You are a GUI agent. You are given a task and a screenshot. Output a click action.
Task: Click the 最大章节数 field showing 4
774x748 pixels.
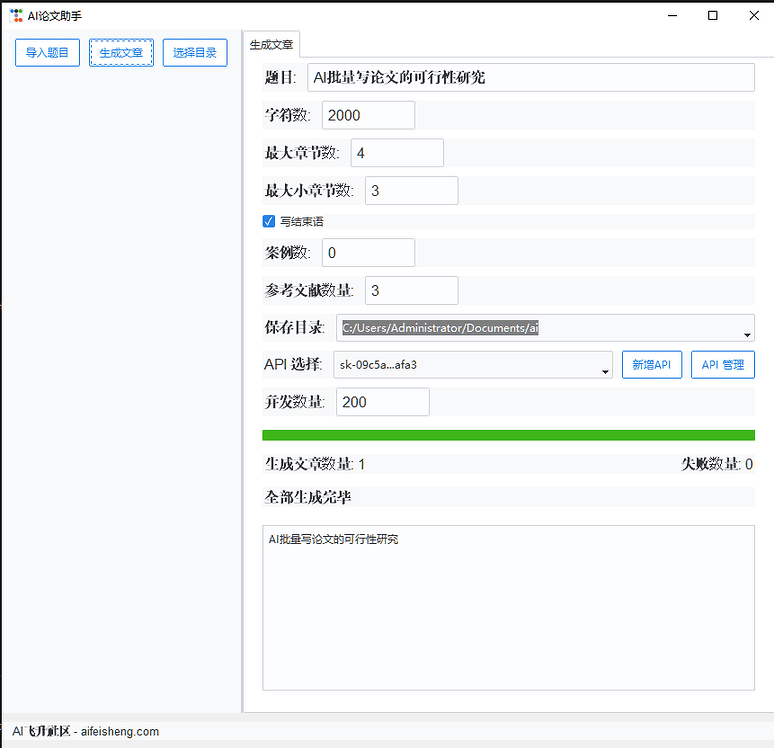click(397, 153)
